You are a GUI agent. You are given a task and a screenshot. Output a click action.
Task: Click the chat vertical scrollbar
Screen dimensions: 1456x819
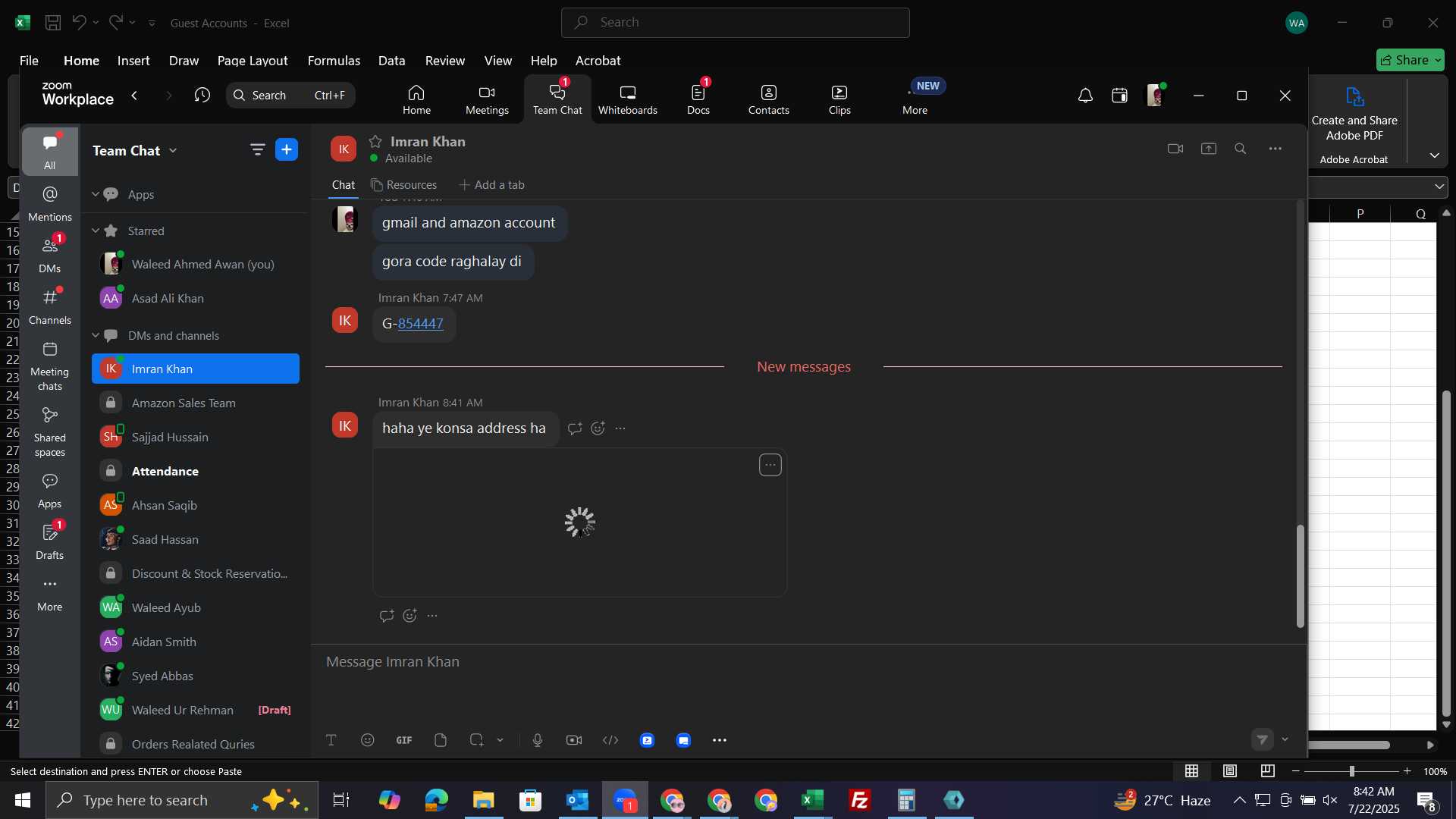coord(1300,576)
